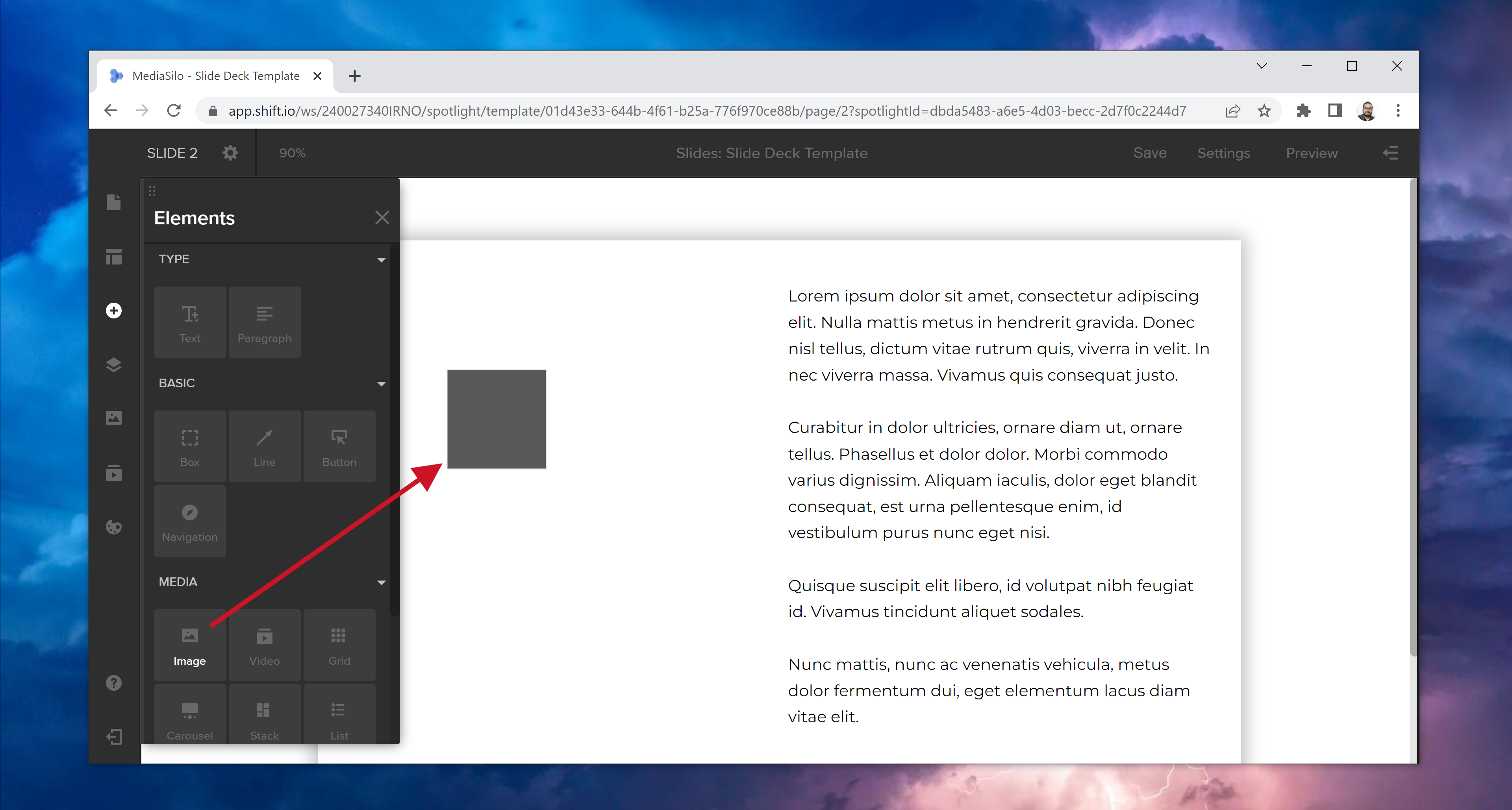The image size is (1512, 810).
Task: Close the MediaSilo browser tab
Action: [x=317, y=76]
